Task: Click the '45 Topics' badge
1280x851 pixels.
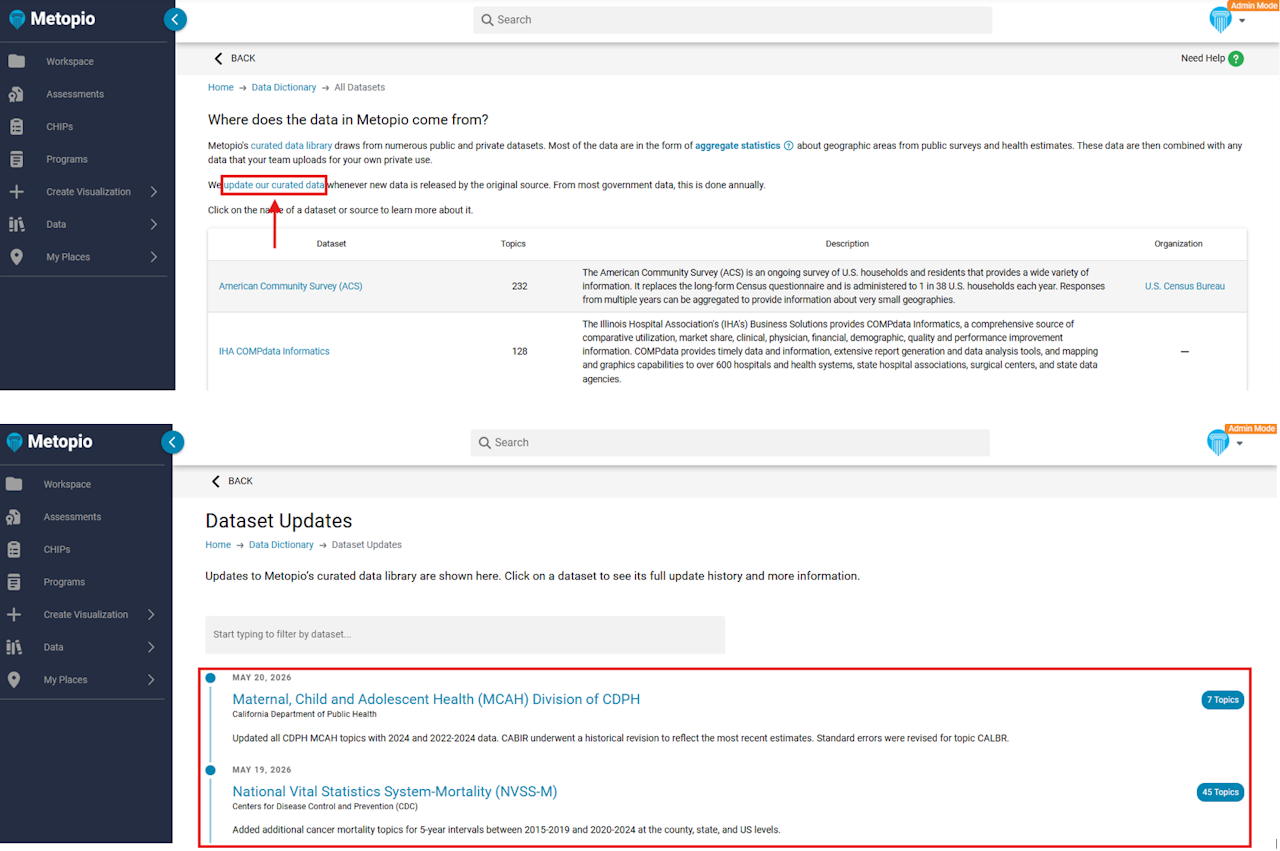Action: pyautogui.click(x=1220, y=792)
